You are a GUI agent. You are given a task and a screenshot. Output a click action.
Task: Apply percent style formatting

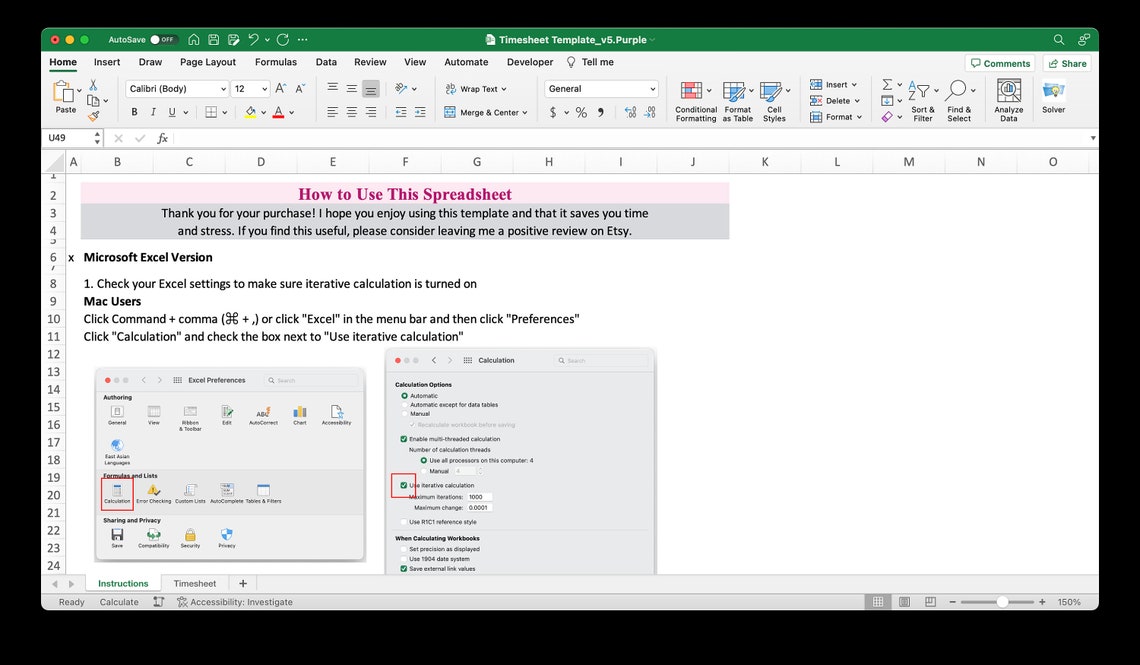tap(580, 112)
